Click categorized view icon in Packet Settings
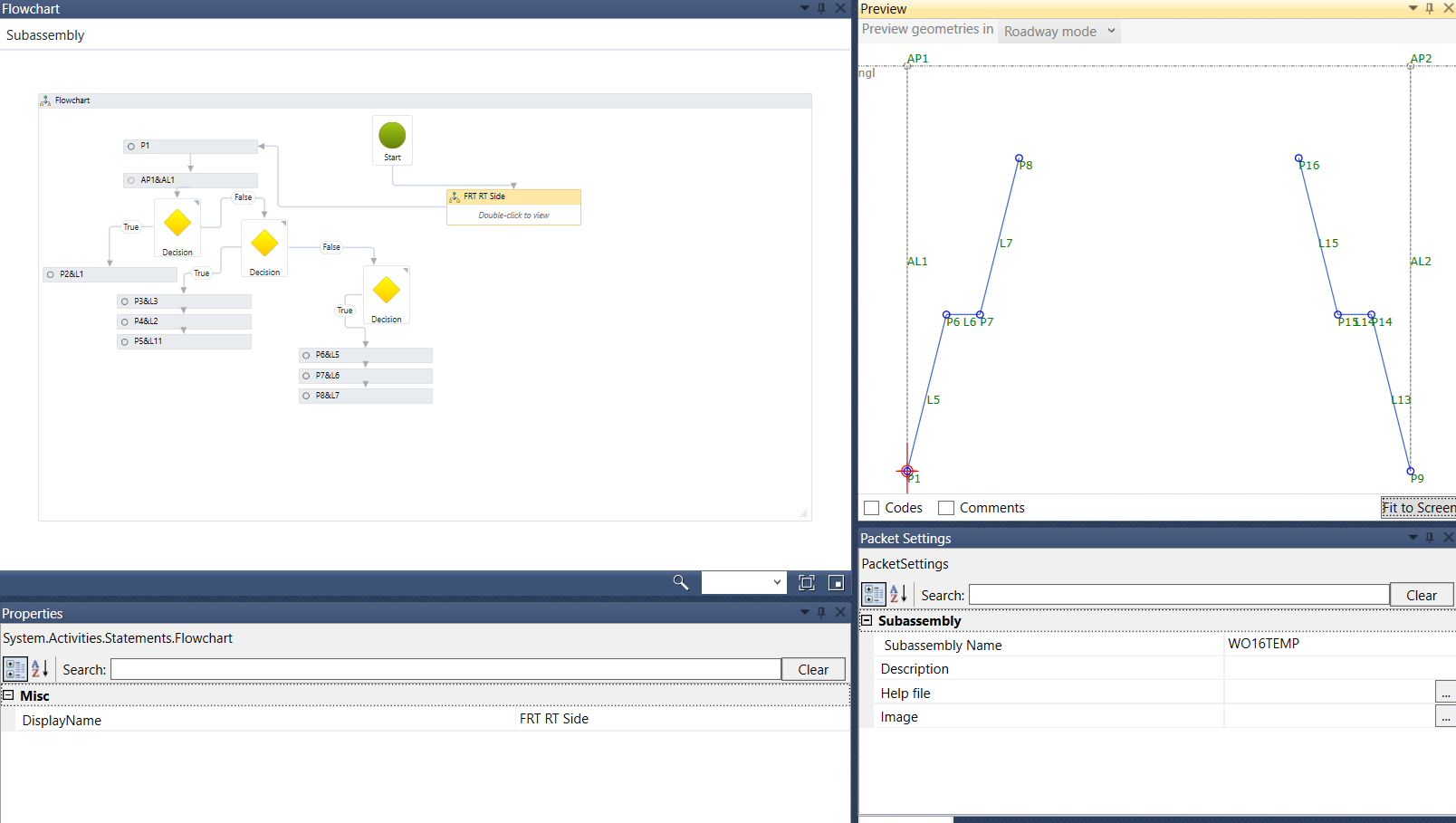The width and height of the screenshot is (1456, 823). [x=874, y=594]
